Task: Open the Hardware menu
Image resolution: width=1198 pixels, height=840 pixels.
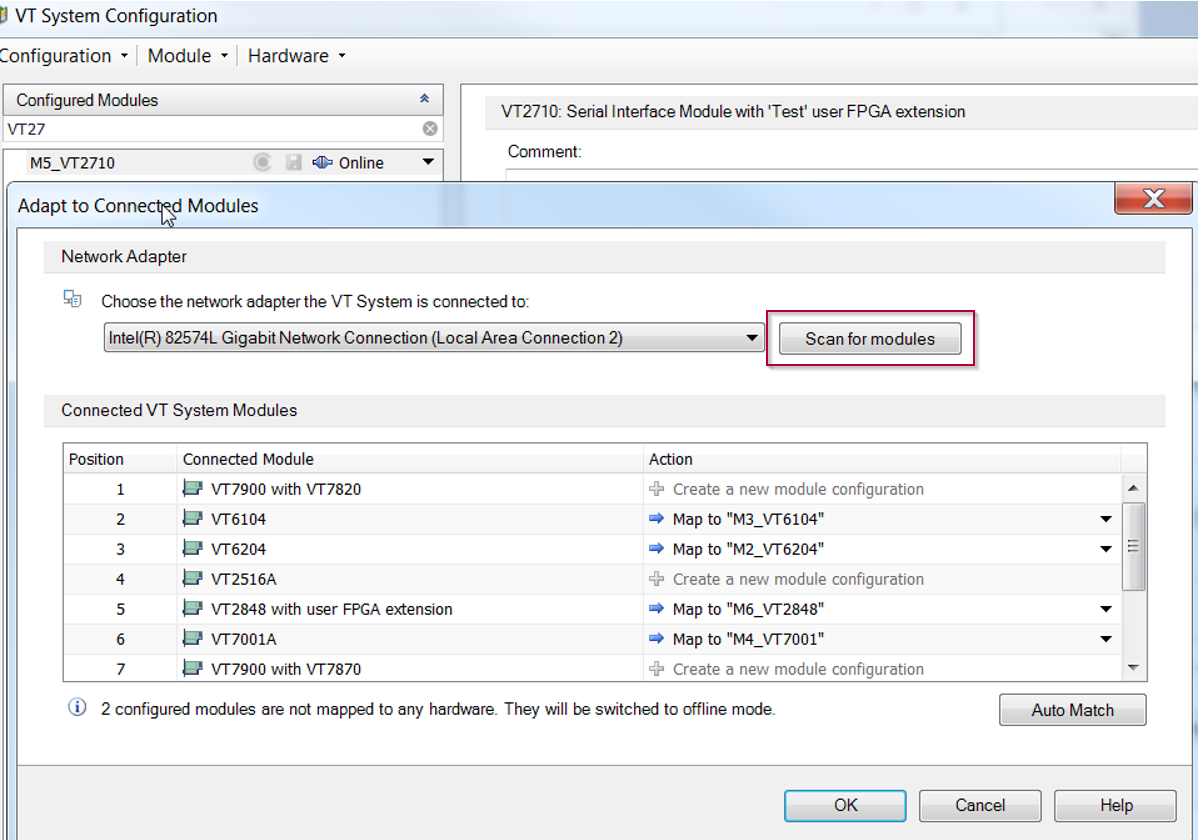Action: pos(296,56)
